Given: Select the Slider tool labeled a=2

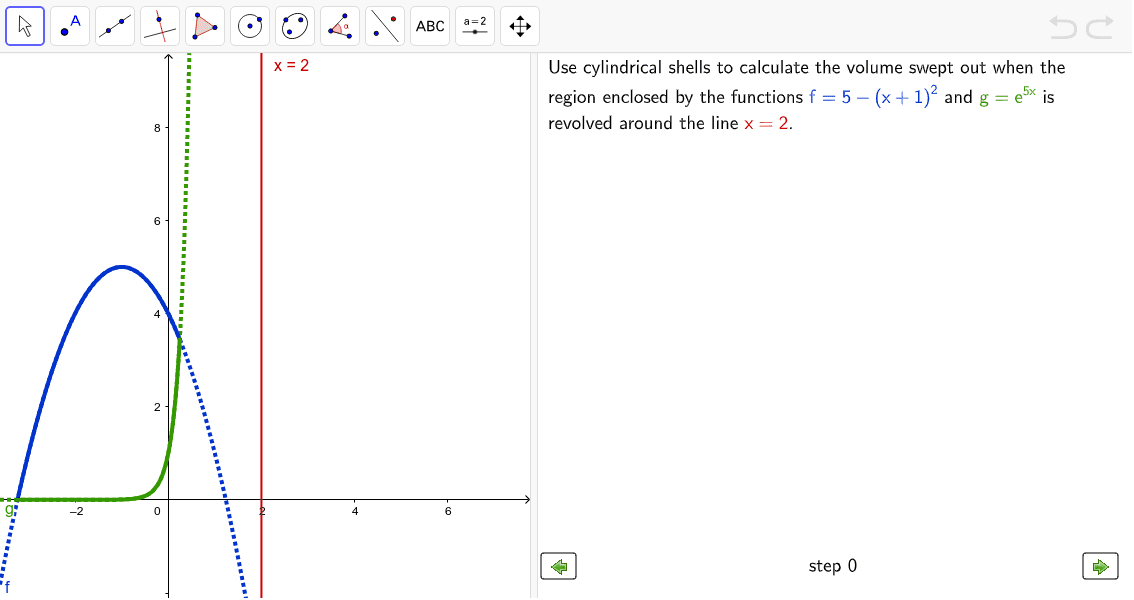Looking at the screenshot, I should coord(474,25).
